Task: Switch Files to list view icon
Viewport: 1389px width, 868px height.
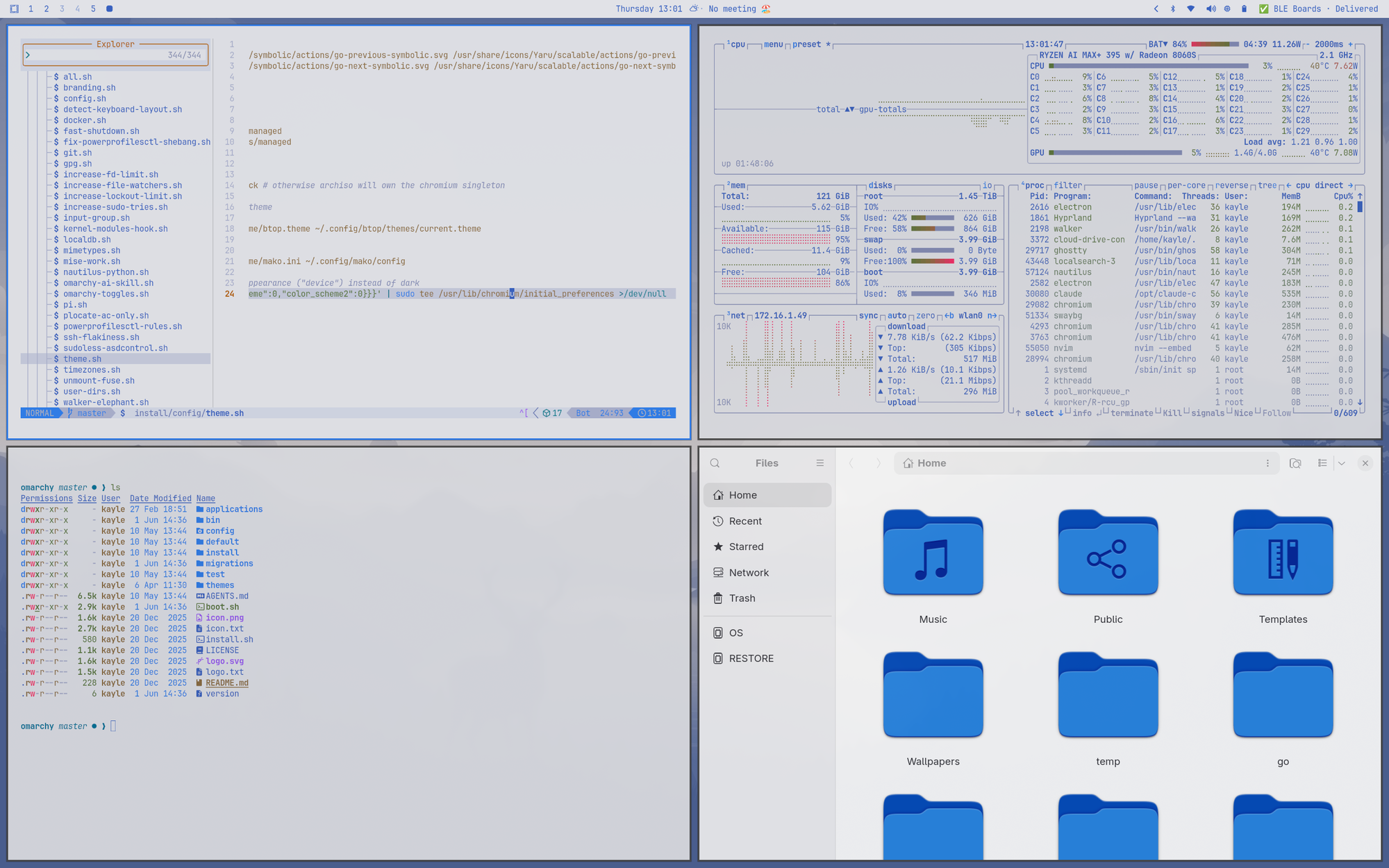Action: click(1322, 463)
